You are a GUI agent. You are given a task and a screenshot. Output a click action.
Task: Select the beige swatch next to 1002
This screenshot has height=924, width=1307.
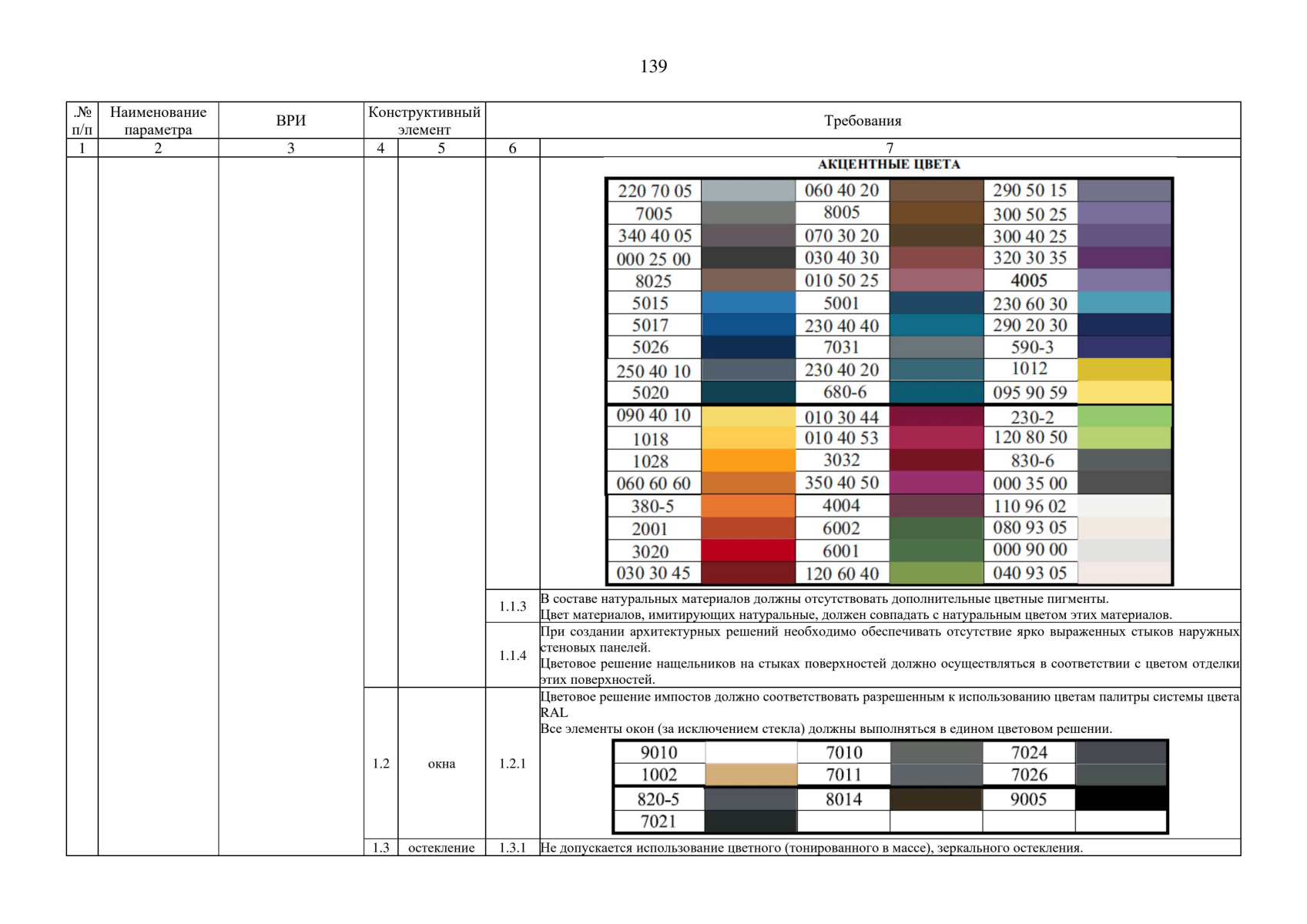pos(751,775)
